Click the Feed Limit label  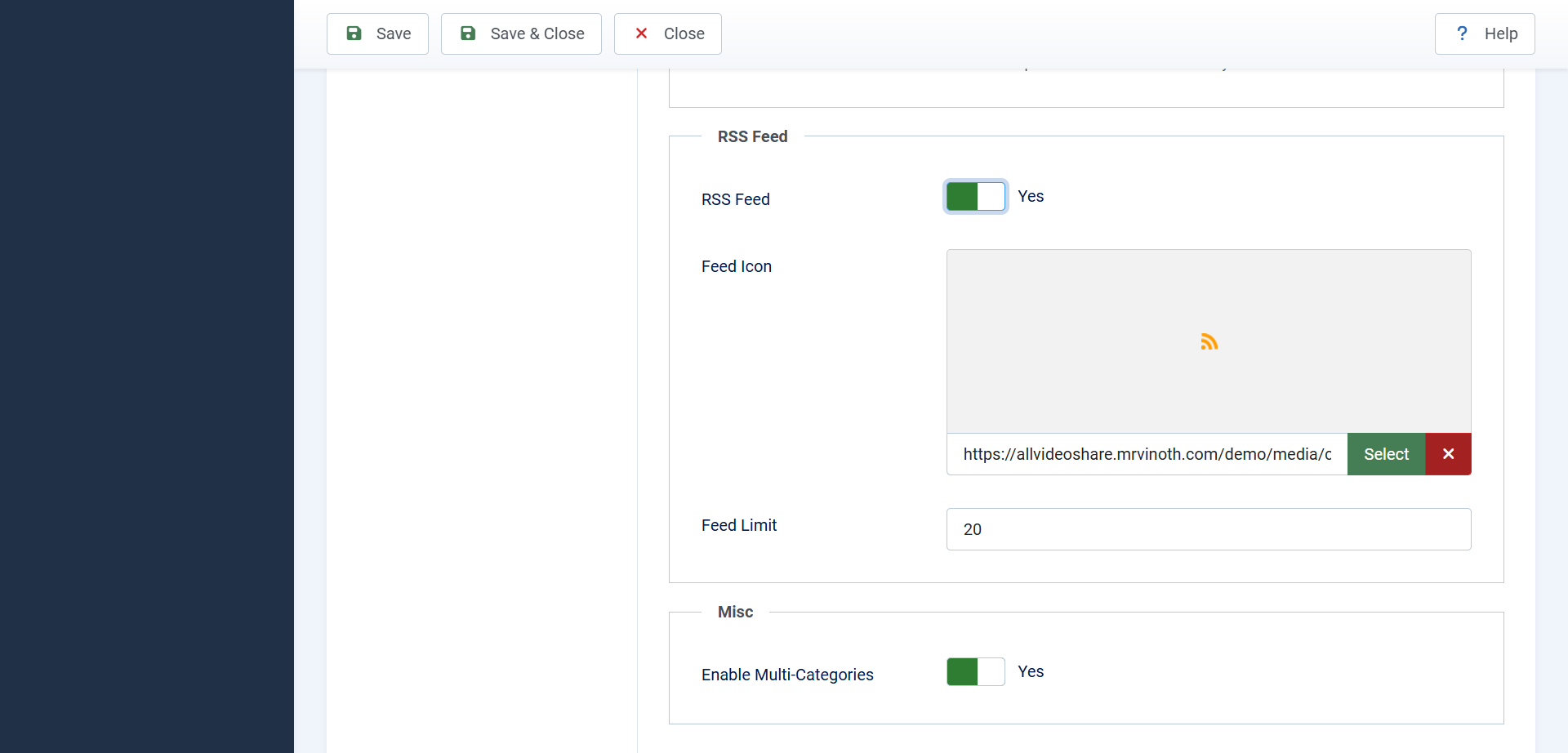(739, 525)
